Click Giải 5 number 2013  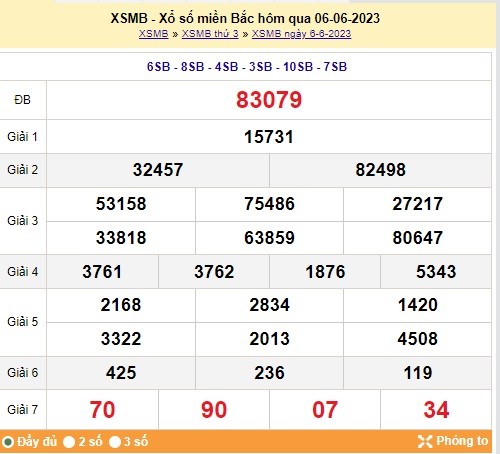269,339
